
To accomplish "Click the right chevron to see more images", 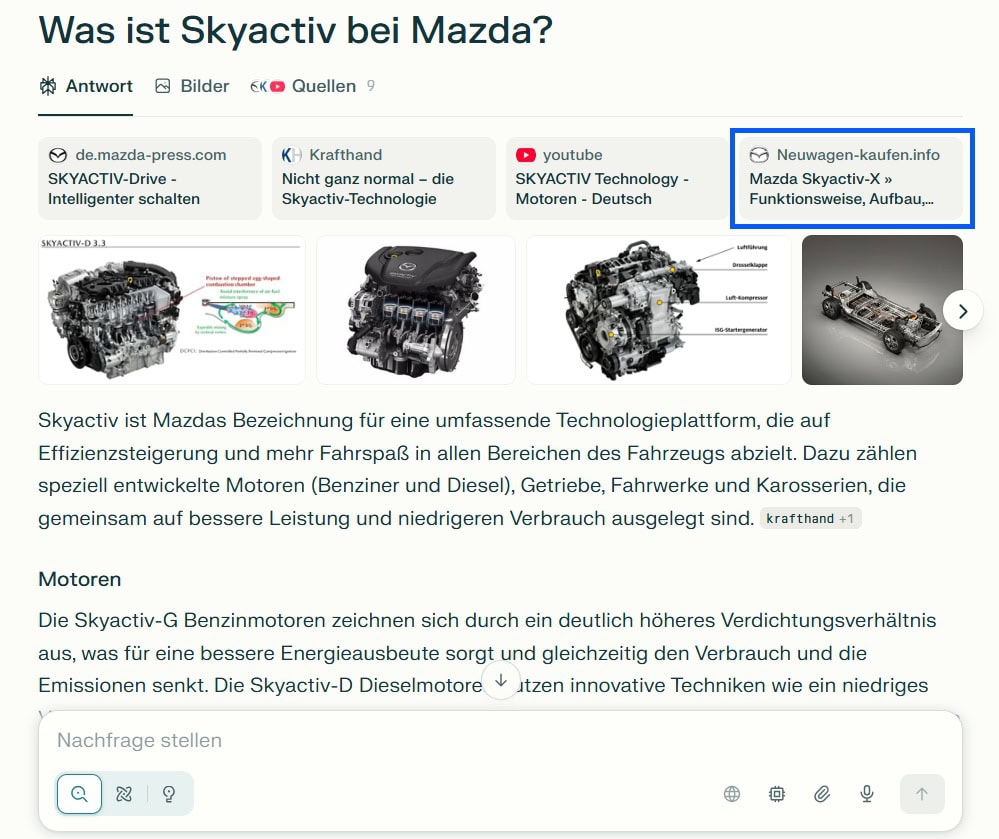I will coord(963,311).
